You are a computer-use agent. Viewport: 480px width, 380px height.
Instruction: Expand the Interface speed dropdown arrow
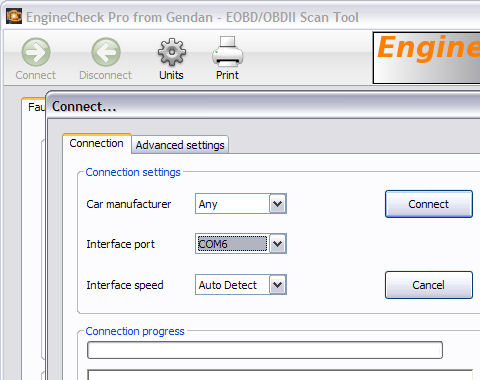tap(277, 285)
